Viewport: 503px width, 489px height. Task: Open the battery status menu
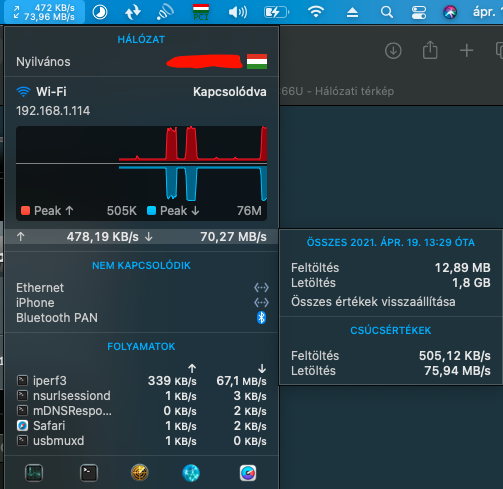(277, 13)
